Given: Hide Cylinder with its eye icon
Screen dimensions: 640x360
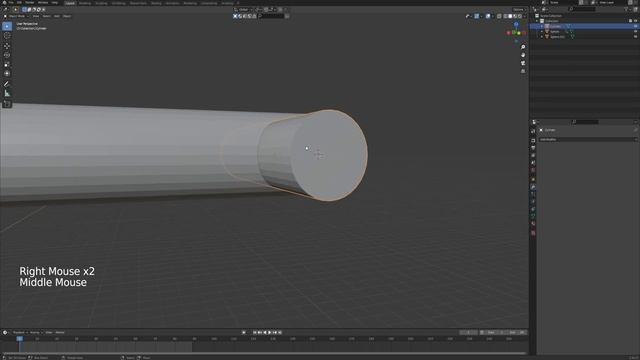Looking at the screenshot, I should point(636,26).
